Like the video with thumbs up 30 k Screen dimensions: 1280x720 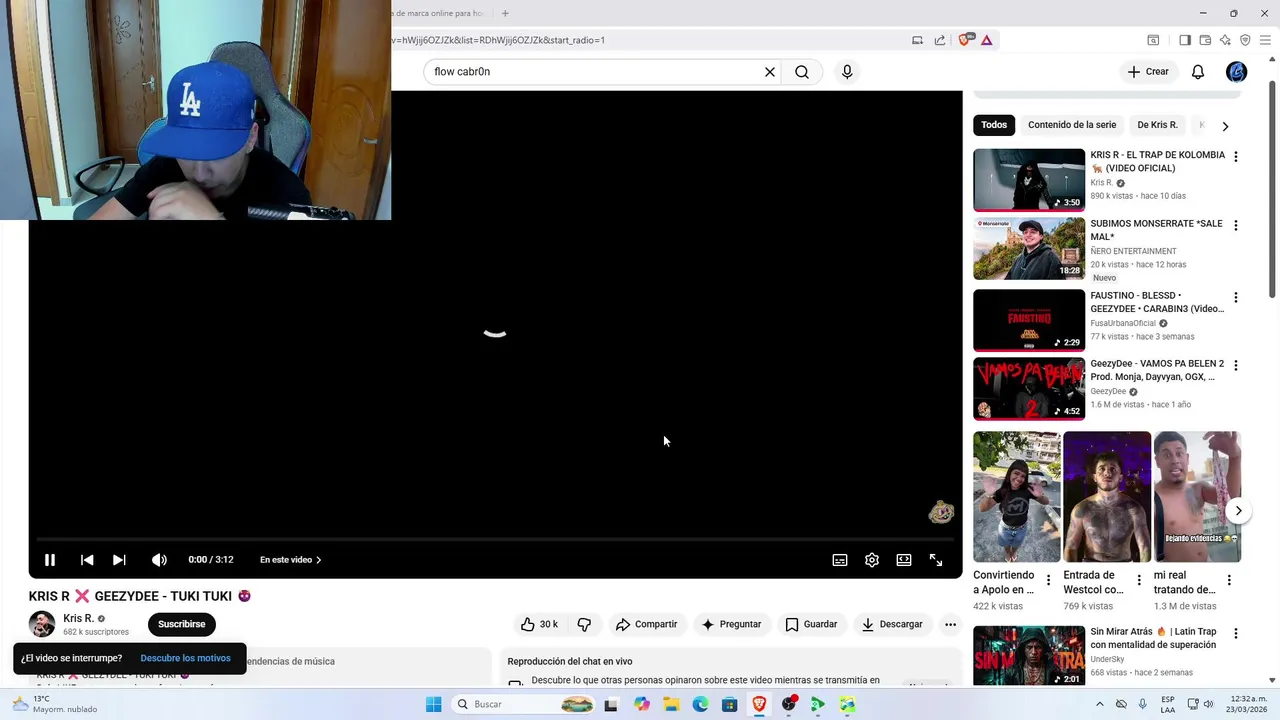coord(539,624)
